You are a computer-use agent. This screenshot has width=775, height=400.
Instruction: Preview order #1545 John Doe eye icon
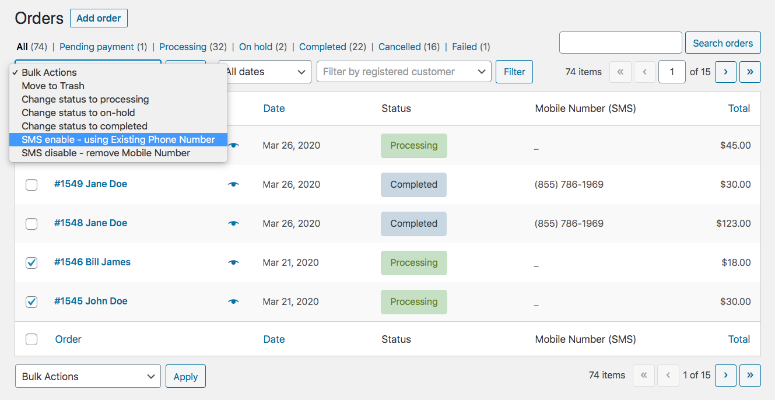tap(234, 302)
